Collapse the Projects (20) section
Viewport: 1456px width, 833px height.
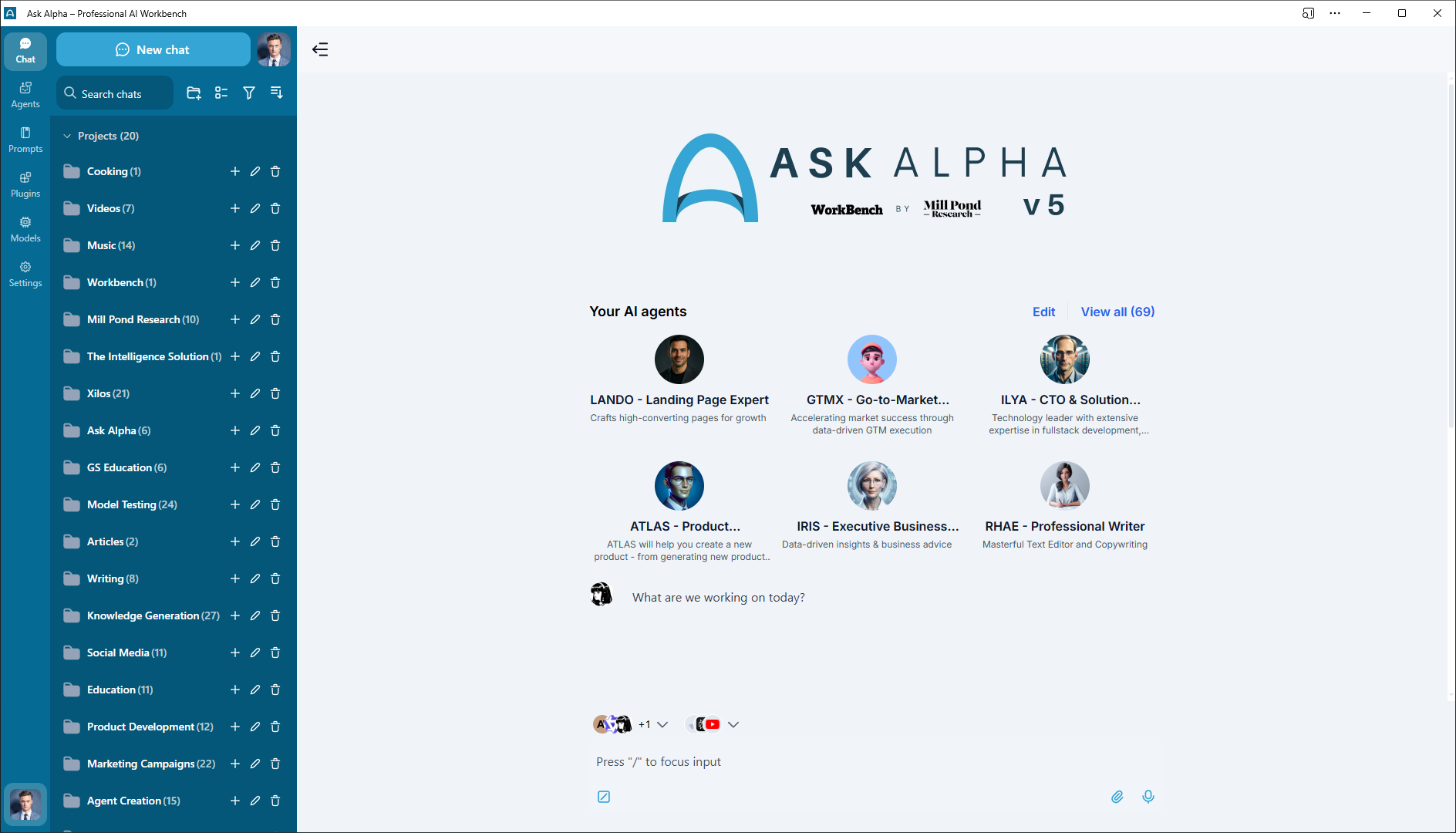(x=67, y=136)
